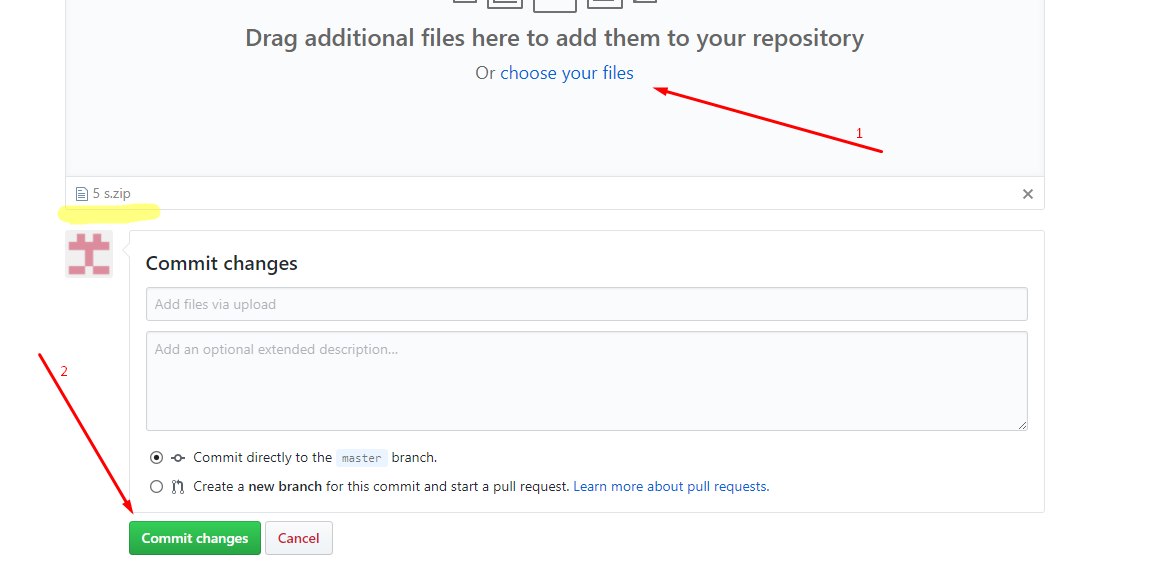Select "Commit directly to the master branch" radio button
This screenshot has width=1155, height=581.
156,457
